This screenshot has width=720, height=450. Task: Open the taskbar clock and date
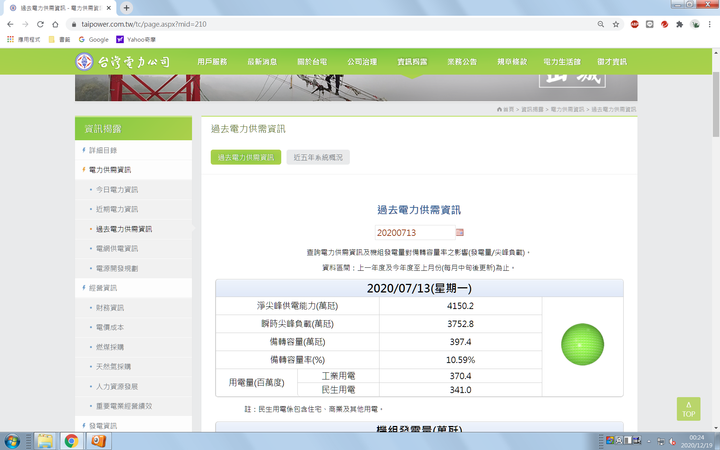[x=697, y=442]
